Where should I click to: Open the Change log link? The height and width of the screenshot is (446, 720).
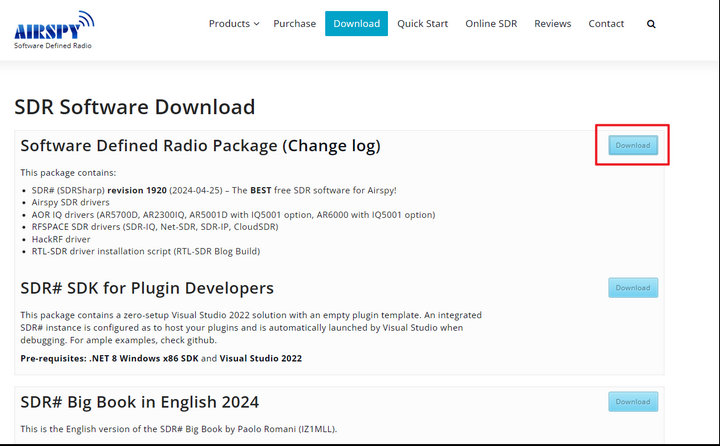point(331,146)
